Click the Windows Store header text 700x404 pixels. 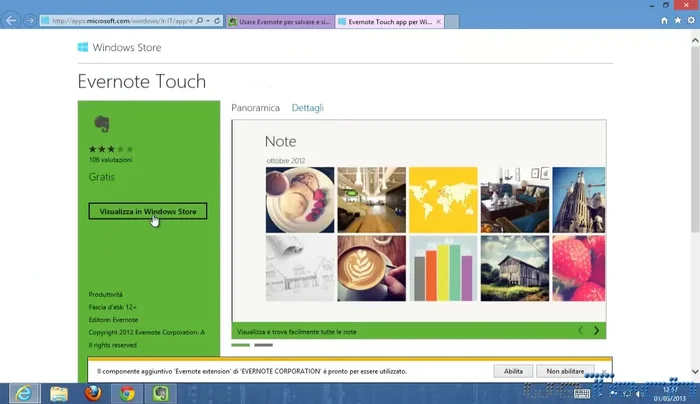tap(127, 47)
